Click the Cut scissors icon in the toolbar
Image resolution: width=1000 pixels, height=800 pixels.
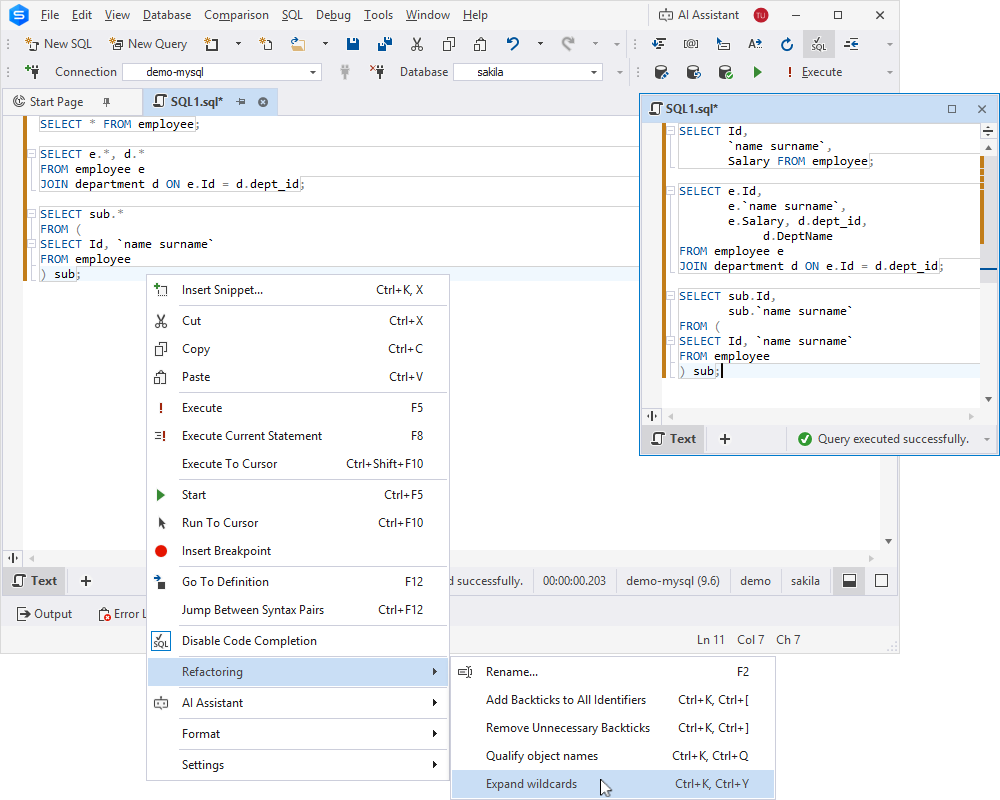[x=416, y=44]
